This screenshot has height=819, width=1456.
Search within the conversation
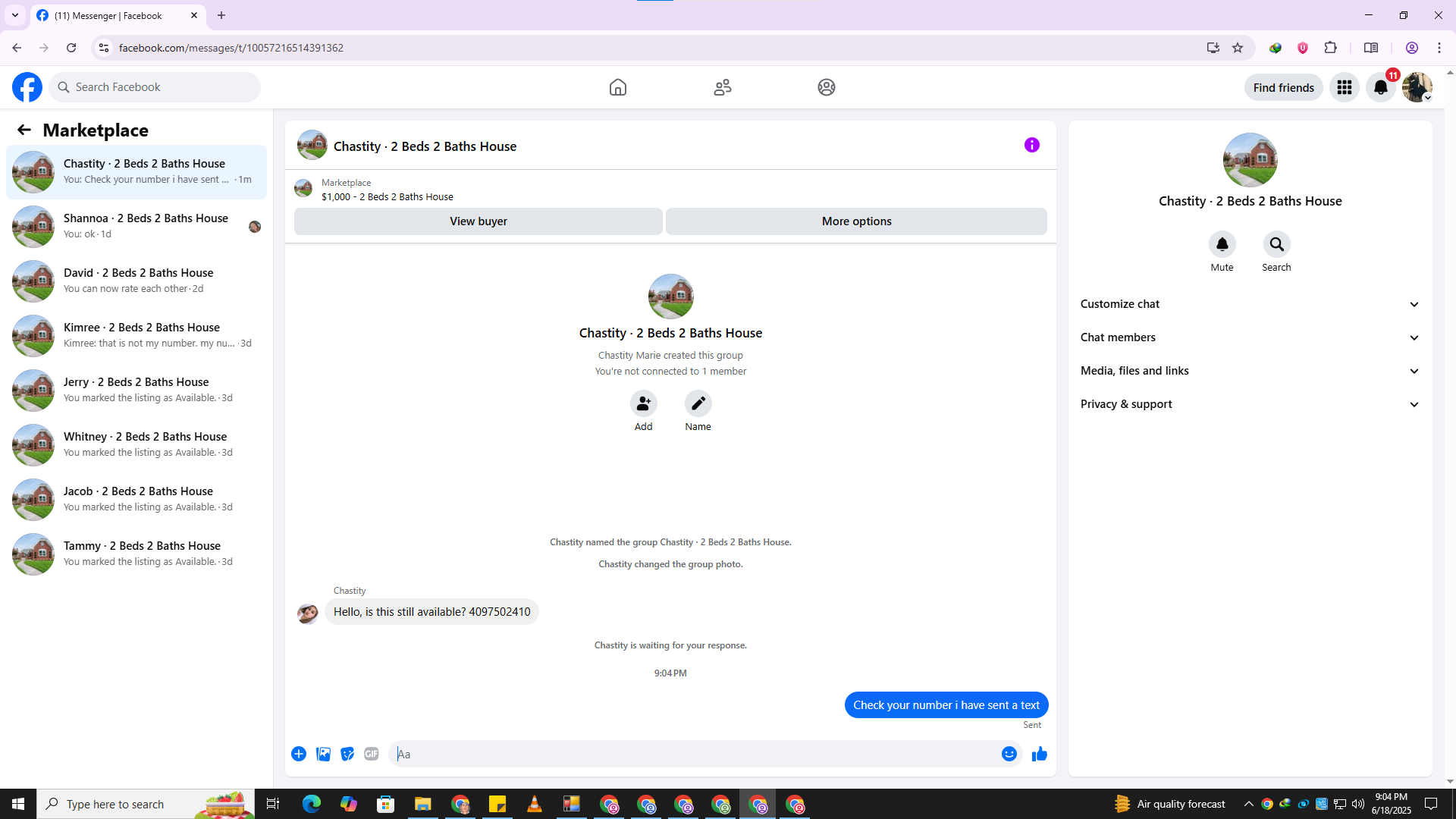point(1277,244)
